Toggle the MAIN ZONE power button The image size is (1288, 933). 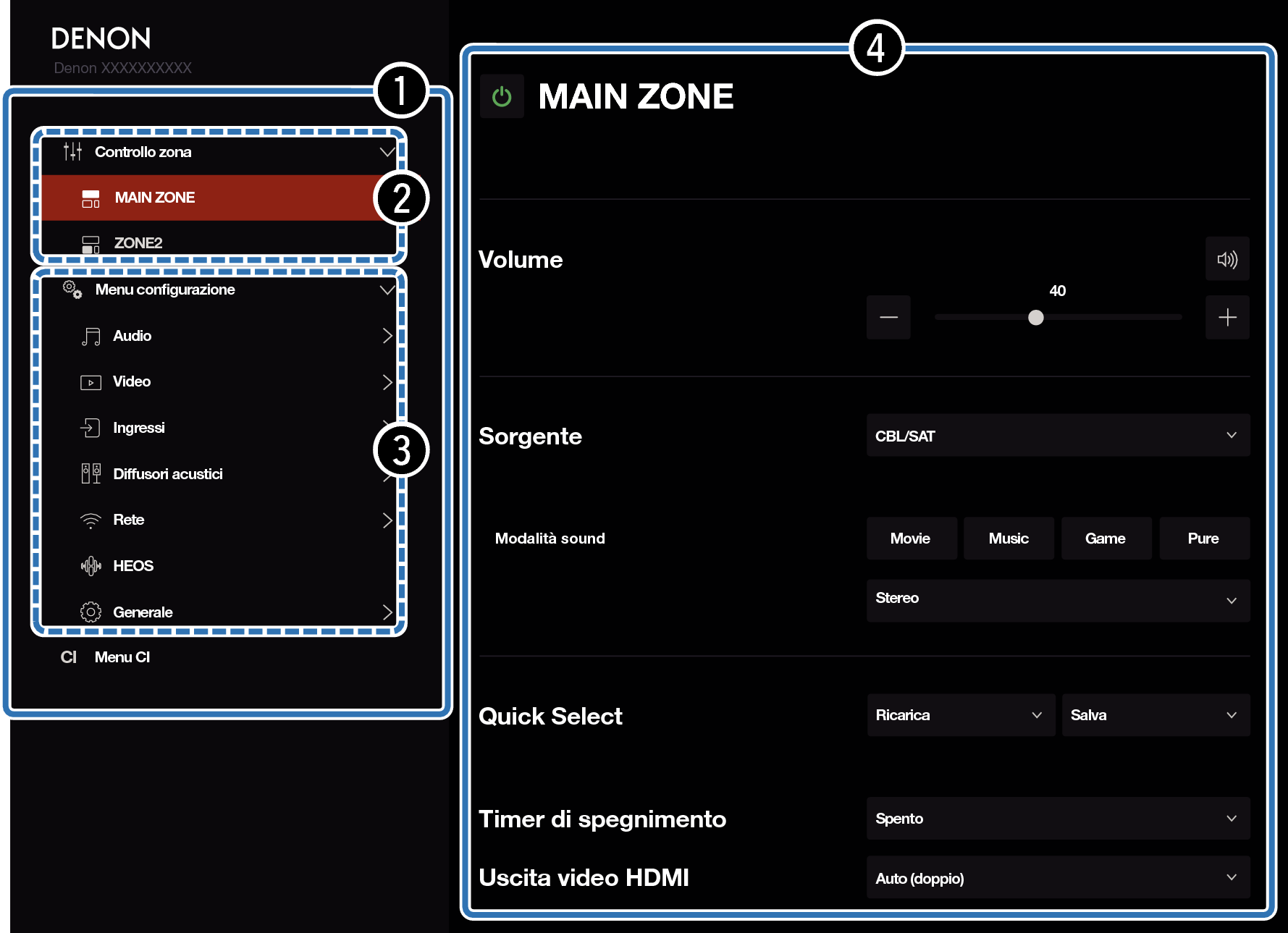pos(502,96)
